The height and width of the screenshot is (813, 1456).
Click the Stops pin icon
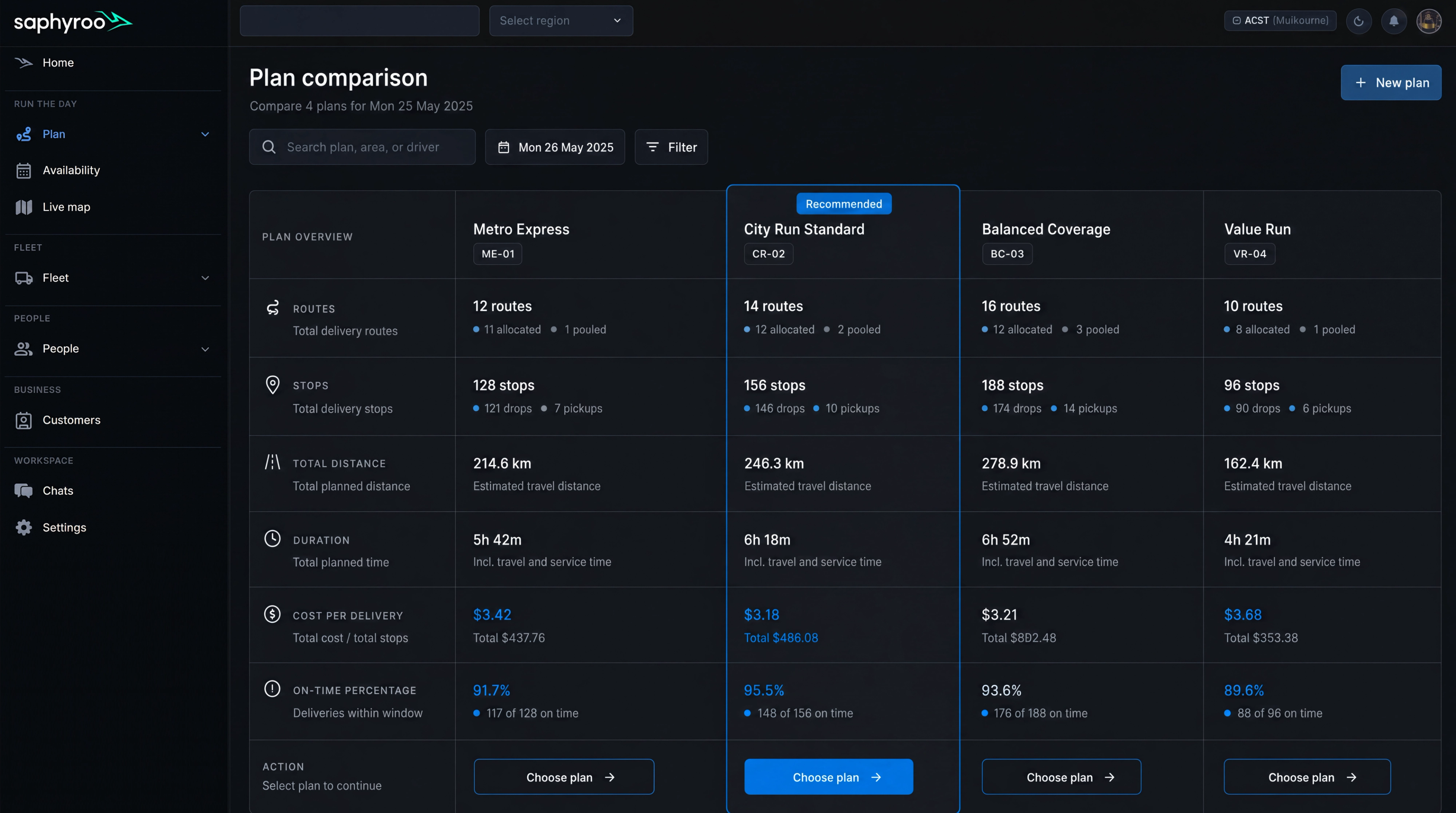pos(273,385)
